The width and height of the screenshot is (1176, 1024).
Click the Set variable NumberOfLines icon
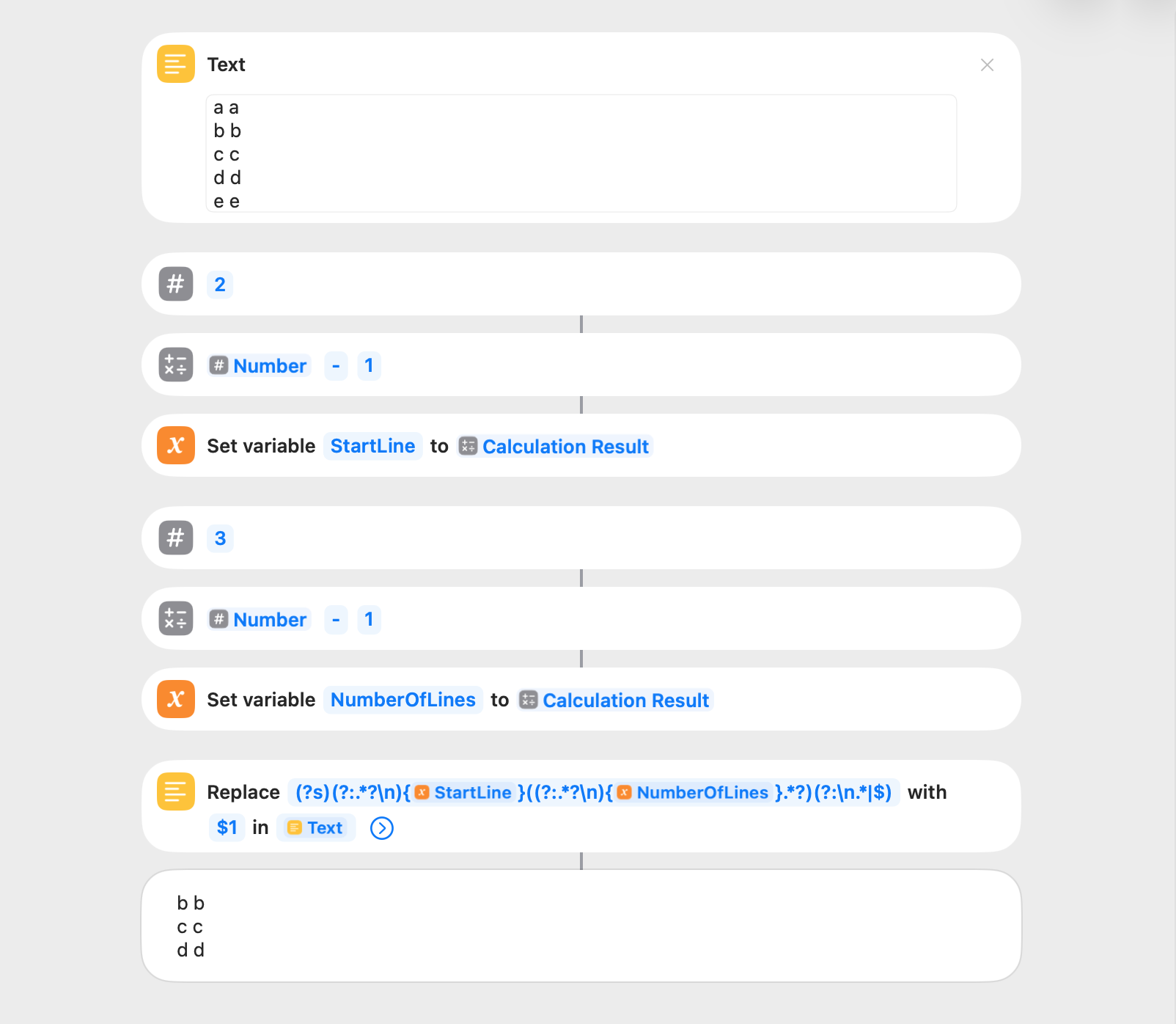coord(176,699)
